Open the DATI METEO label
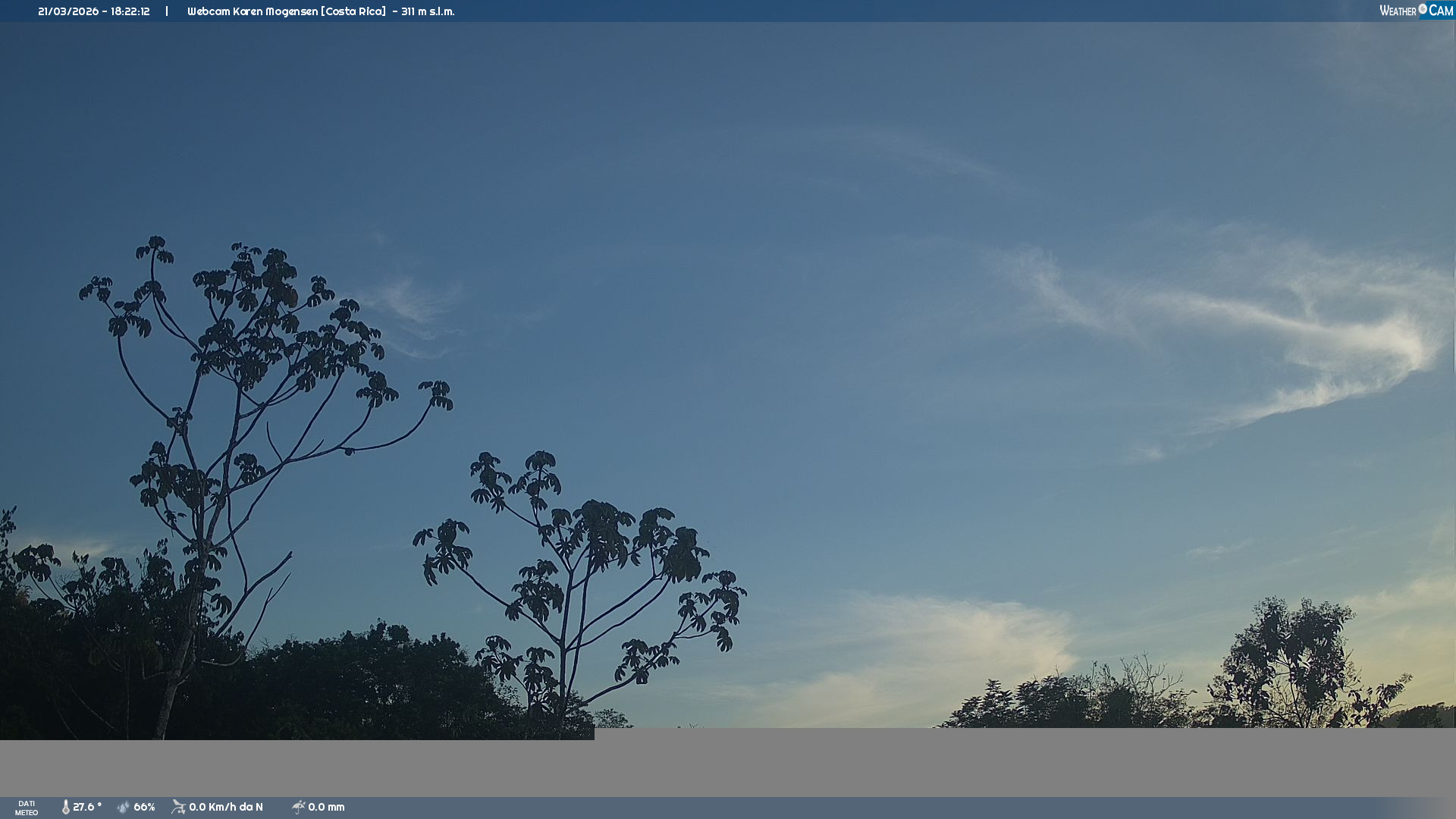Viewport: 1456px width, 819px height. tap(27, 808)
